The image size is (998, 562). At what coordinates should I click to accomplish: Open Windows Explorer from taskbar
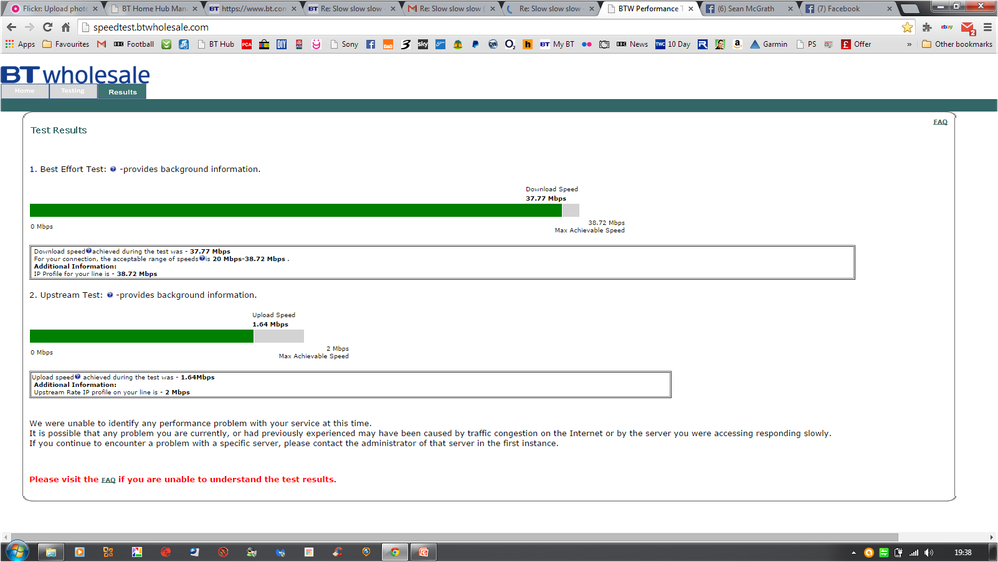(x=50, y=552)
